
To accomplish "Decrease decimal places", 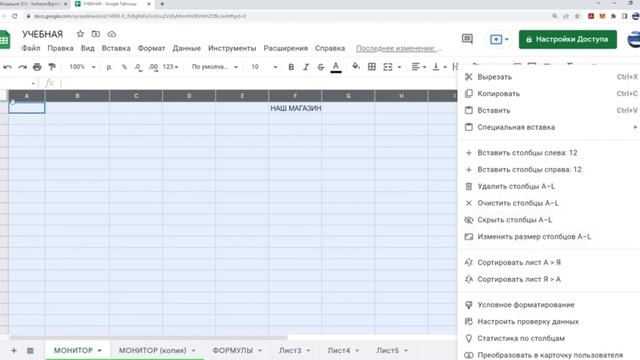I will [138, 67].
